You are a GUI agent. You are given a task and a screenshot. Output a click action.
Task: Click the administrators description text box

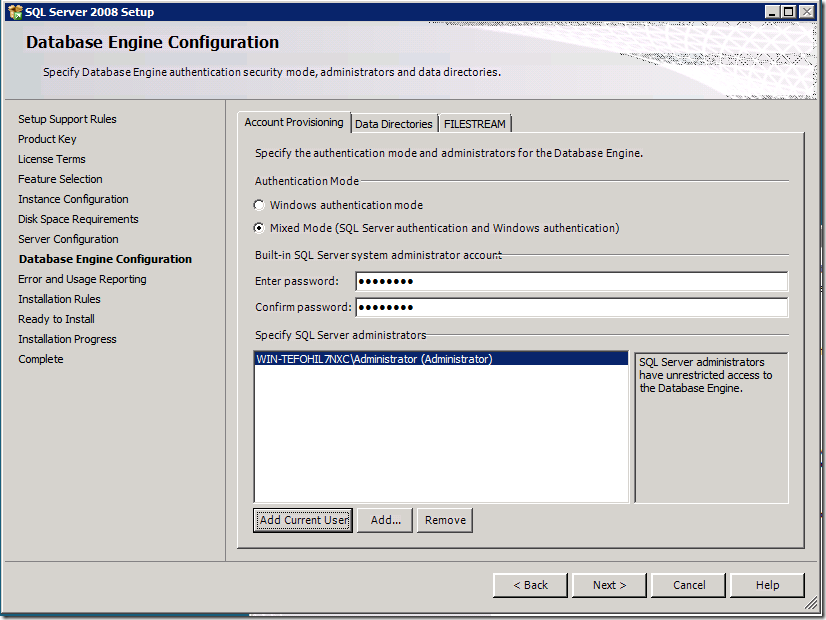[711, 427]
